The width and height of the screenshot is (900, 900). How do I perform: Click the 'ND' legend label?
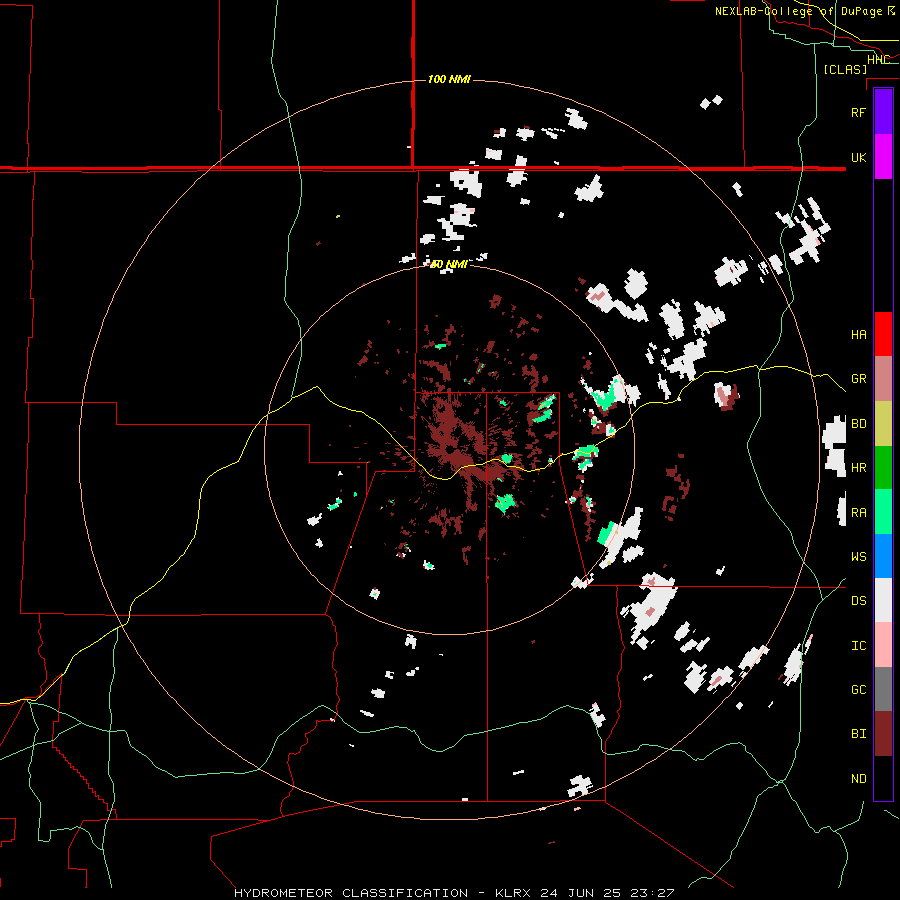point(858,779)
